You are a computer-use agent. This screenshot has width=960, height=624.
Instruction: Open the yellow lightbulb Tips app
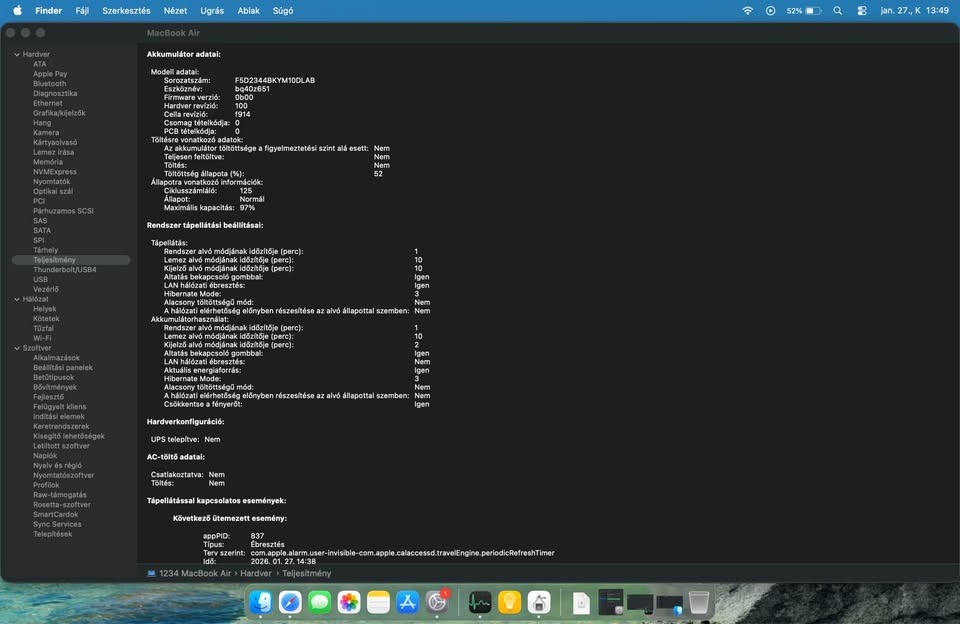[x=509, y=603]
